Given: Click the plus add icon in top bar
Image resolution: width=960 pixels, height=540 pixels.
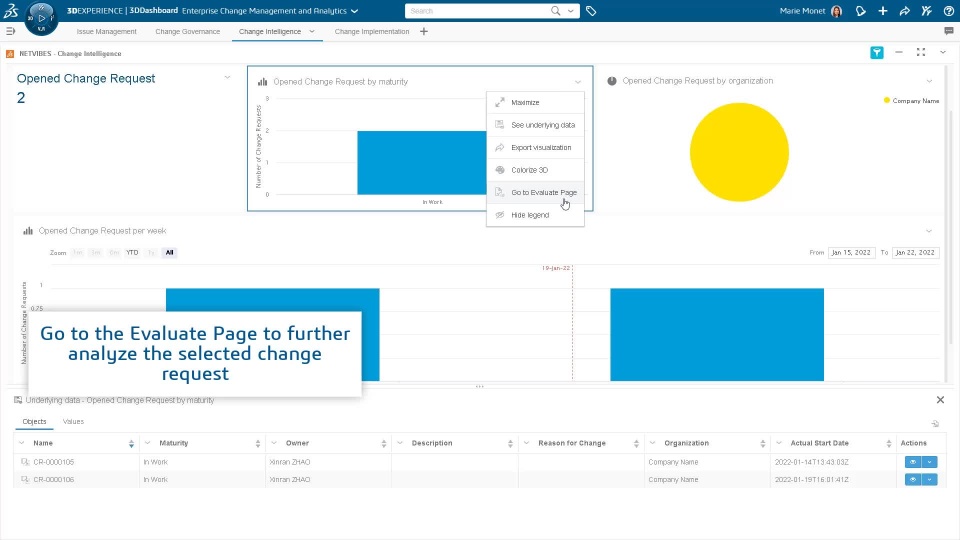Looking at the screenshot, I should click(883, 11).
